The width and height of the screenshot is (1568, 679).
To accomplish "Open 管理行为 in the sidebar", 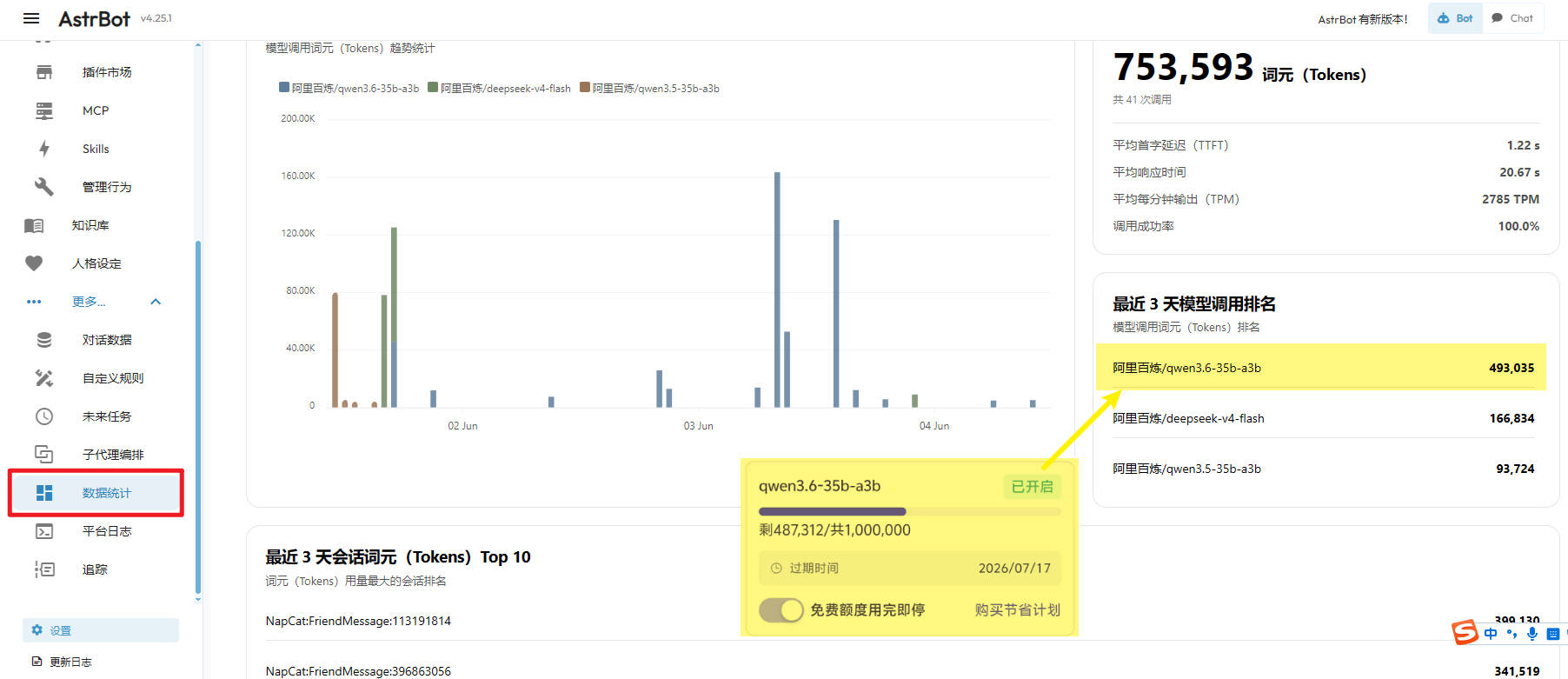I will pos(107,187).
